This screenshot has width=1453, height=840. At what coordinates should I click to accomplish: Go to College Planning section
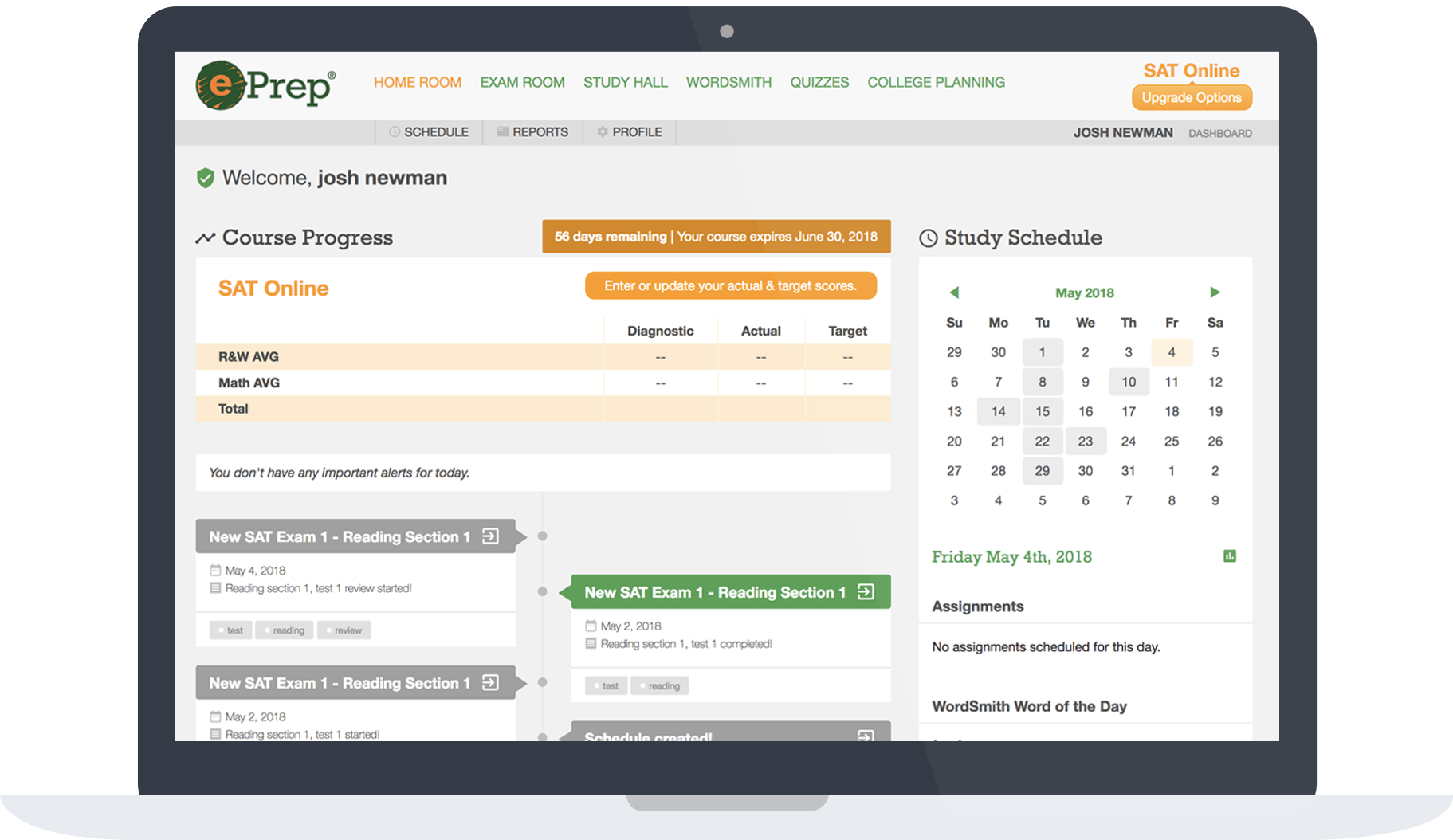point(936,82)
